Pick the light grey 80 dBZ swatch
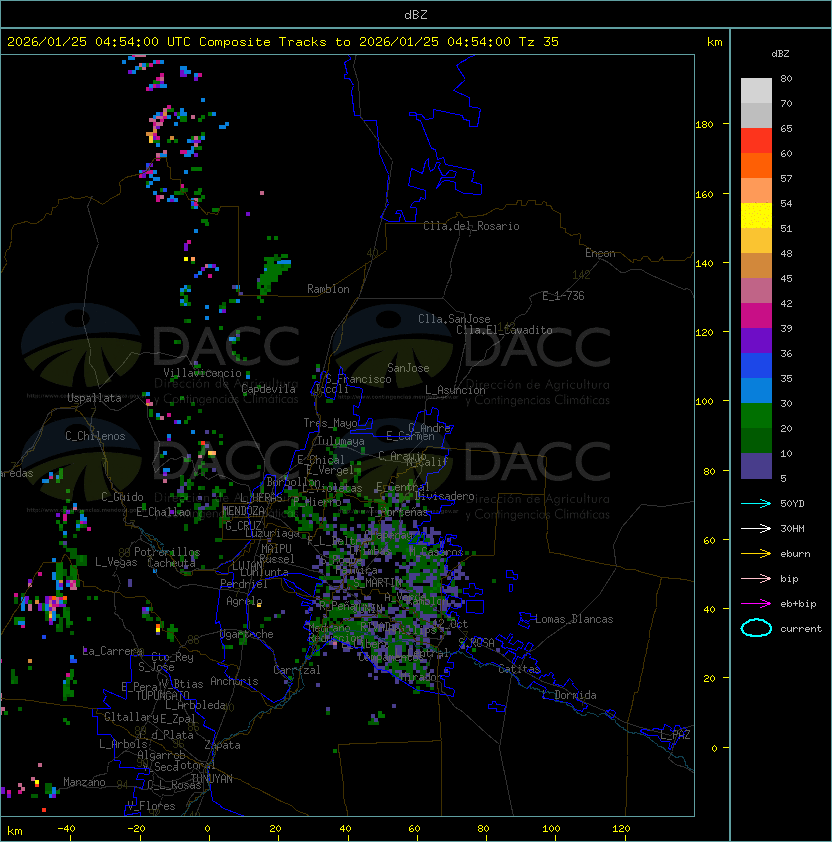Viewport: 832px width, 842px height. pyautogui.click(x=756, y=90)
